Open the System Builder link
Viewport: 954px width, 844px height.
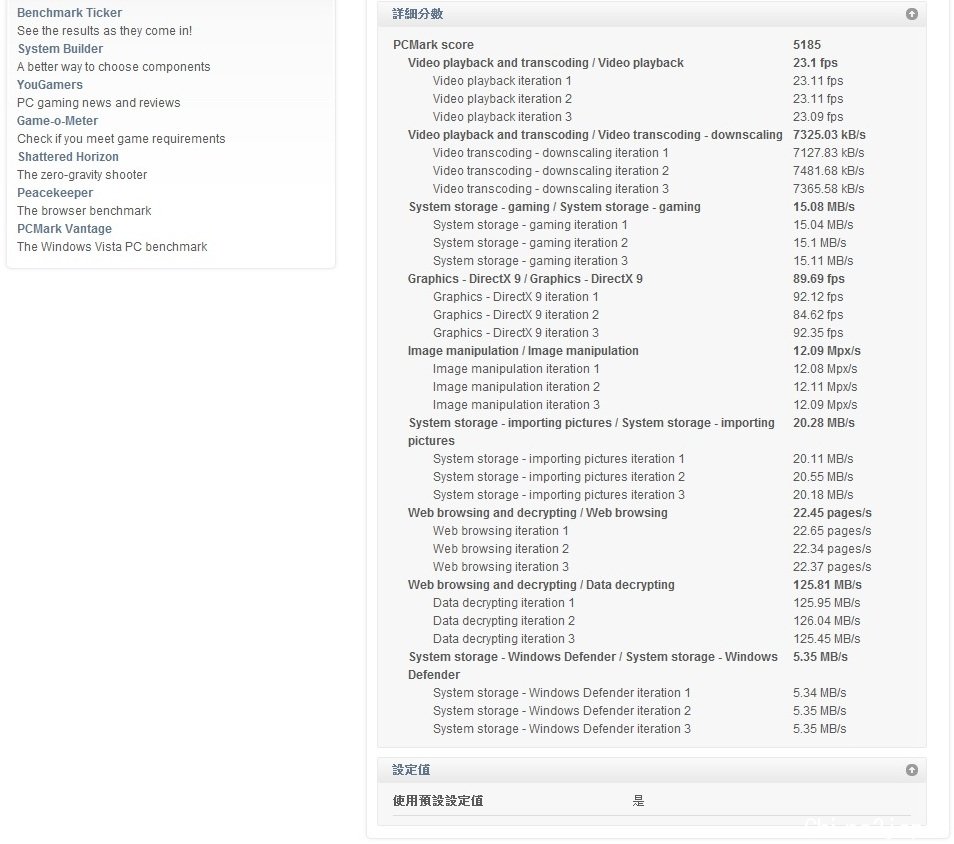[x=60, y=49]
